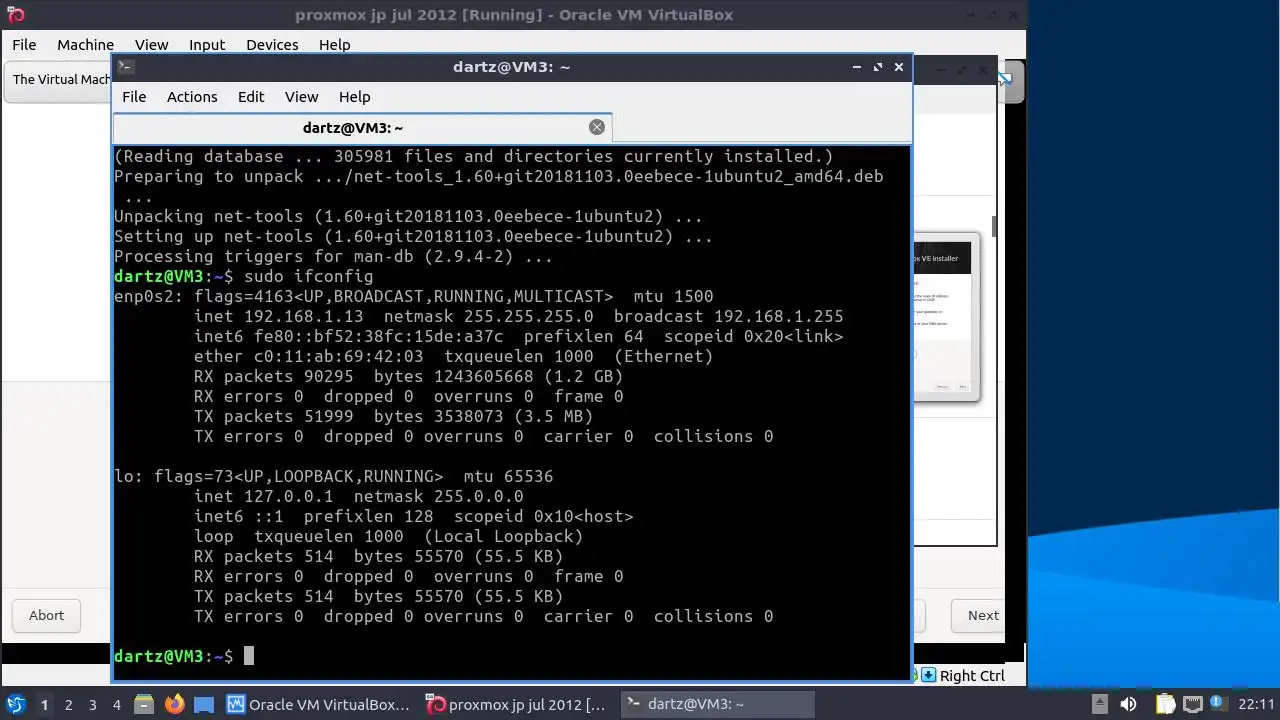Launch the file manager from the taskbar
1280x720 pixels.
tap(144, 704)
